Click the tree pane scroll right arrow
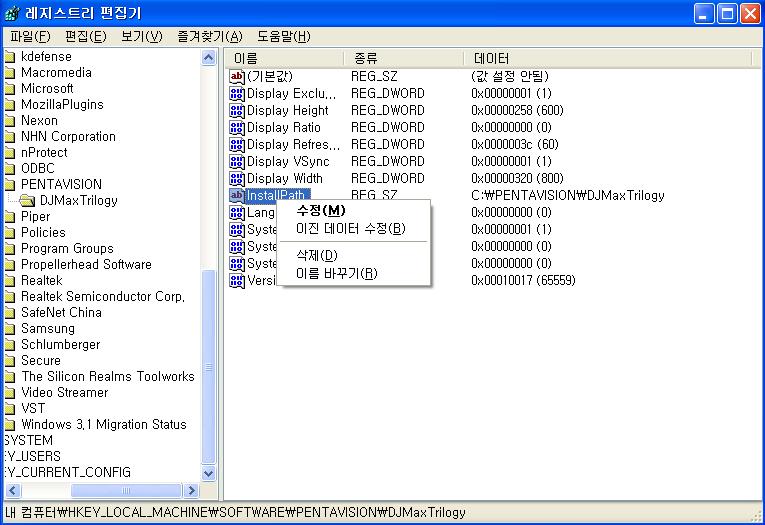This screenshot has height=525, width=765. pos(191,490)
